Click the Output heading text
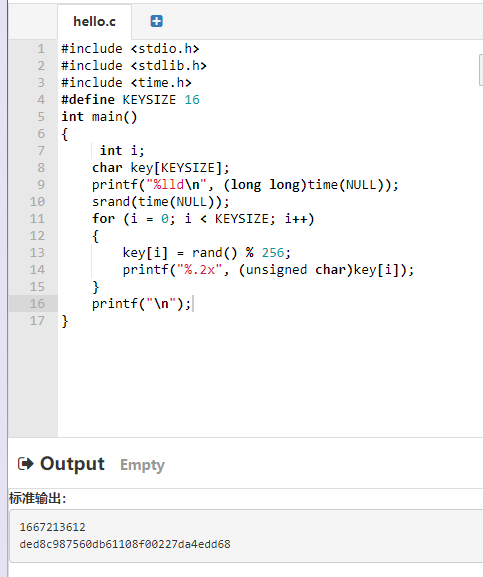 [x=72, y=464]
